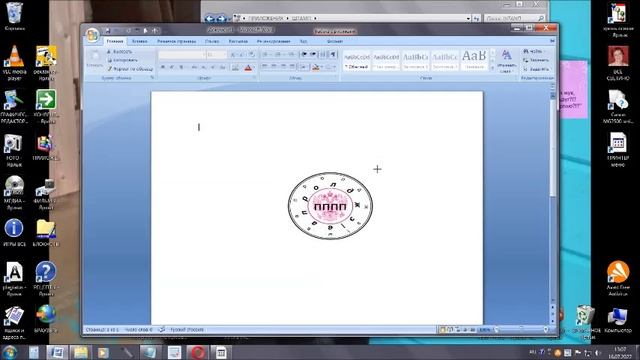Select the Normal style thumbnail
This screenshot has width=640, height=360.
pyautogui.click(x=357, y=60)
